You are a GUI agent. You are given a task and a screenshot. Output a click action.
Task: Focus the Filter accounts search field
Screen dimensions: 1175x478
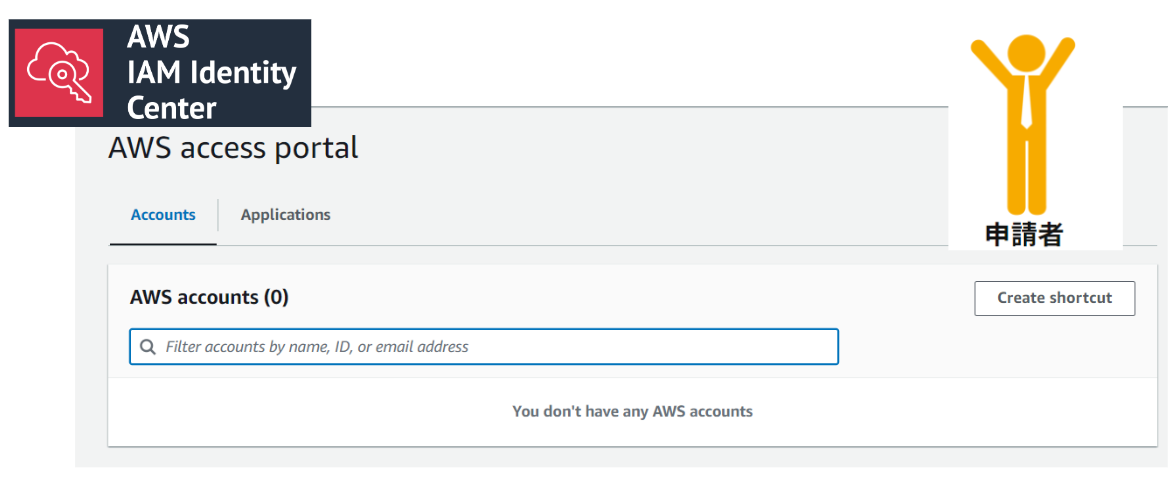pos(484,347)
